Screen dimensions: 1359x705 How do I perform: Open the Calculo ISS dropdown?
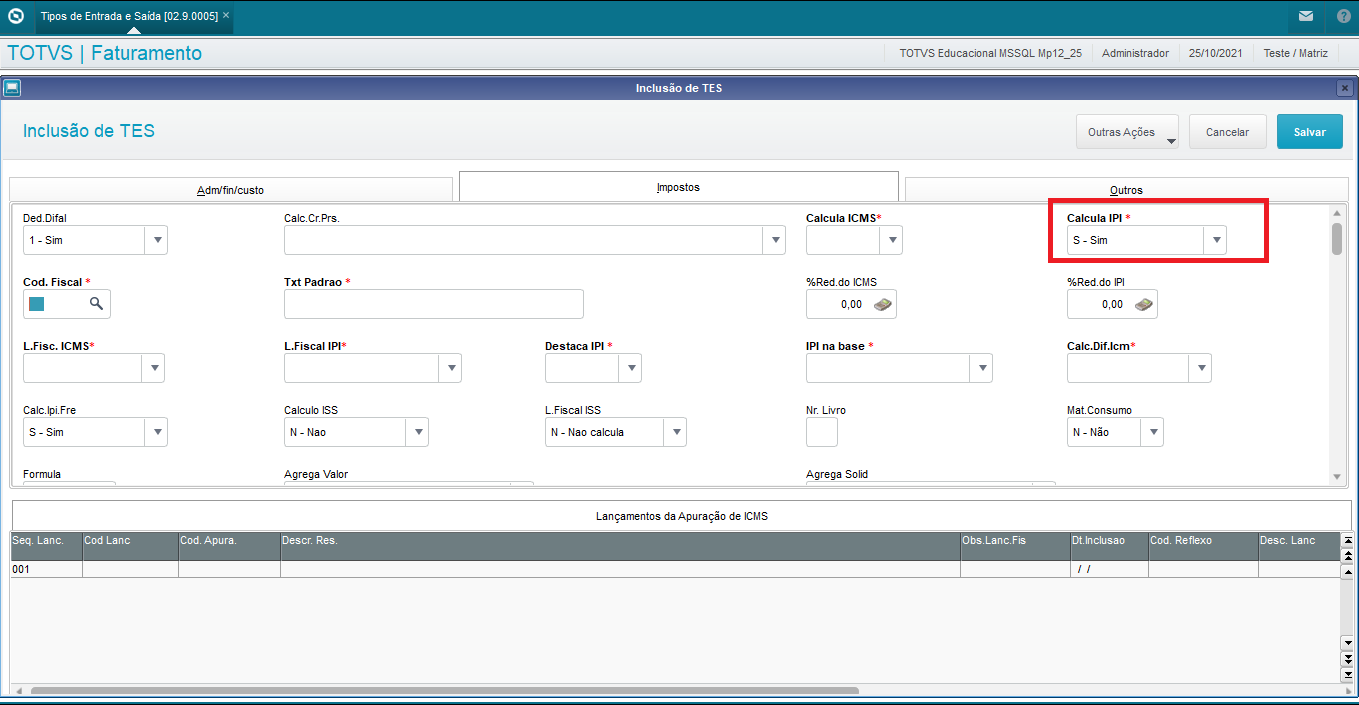pyautogui.click(x=418, y=432)
